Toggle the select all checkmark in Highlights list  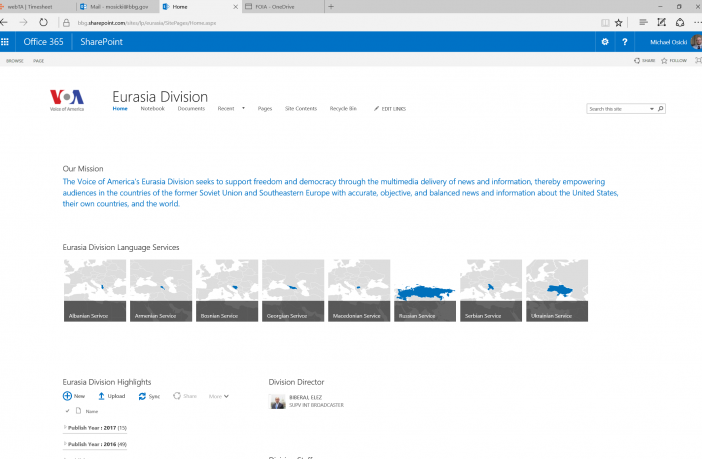[x=67, y=411]
